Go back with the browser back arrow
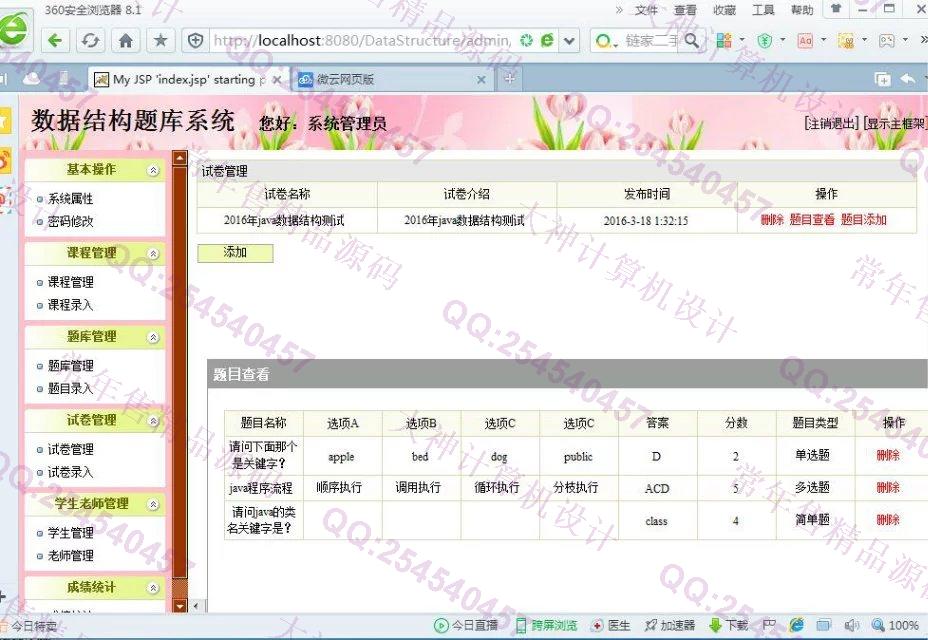928x640 pixels. [55, 41]
